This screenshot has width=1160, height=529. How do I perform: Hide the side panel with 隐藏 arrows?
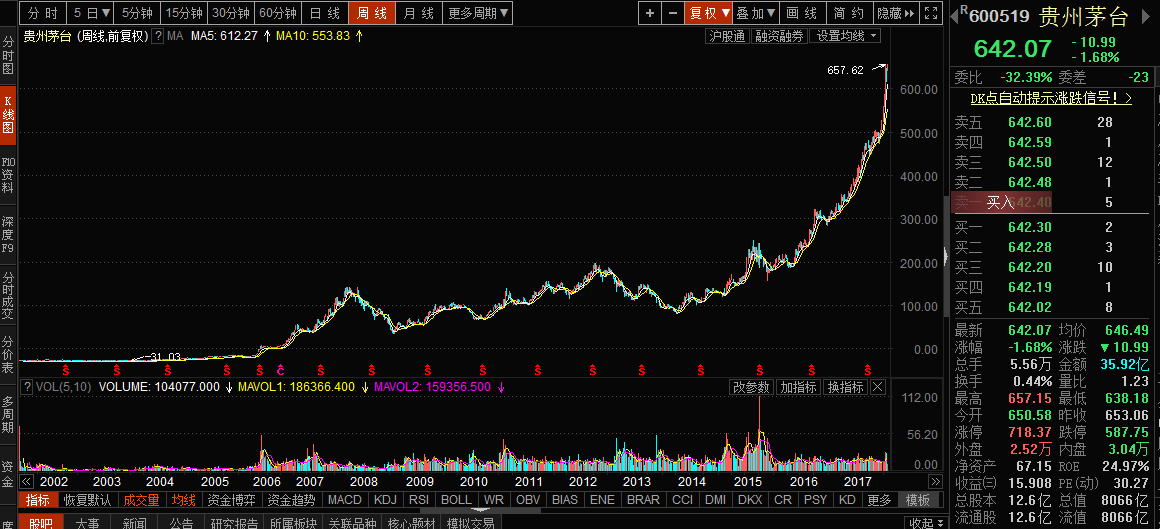pyautogui.click(x=896, y=13)
